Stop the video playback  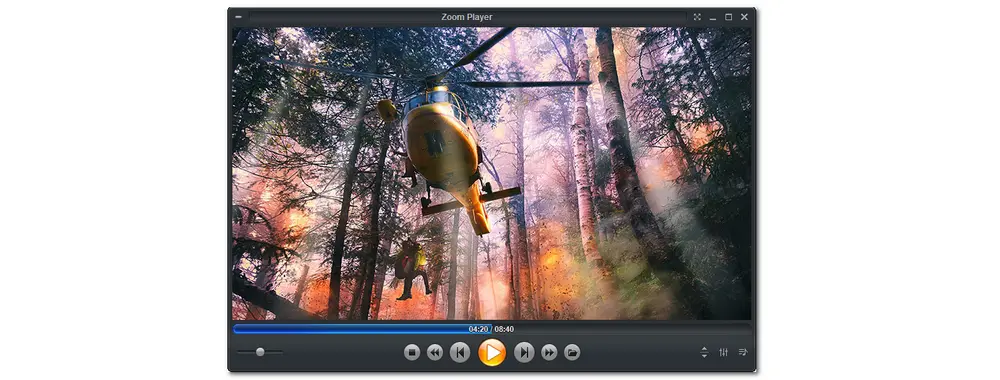click(412, 352)
